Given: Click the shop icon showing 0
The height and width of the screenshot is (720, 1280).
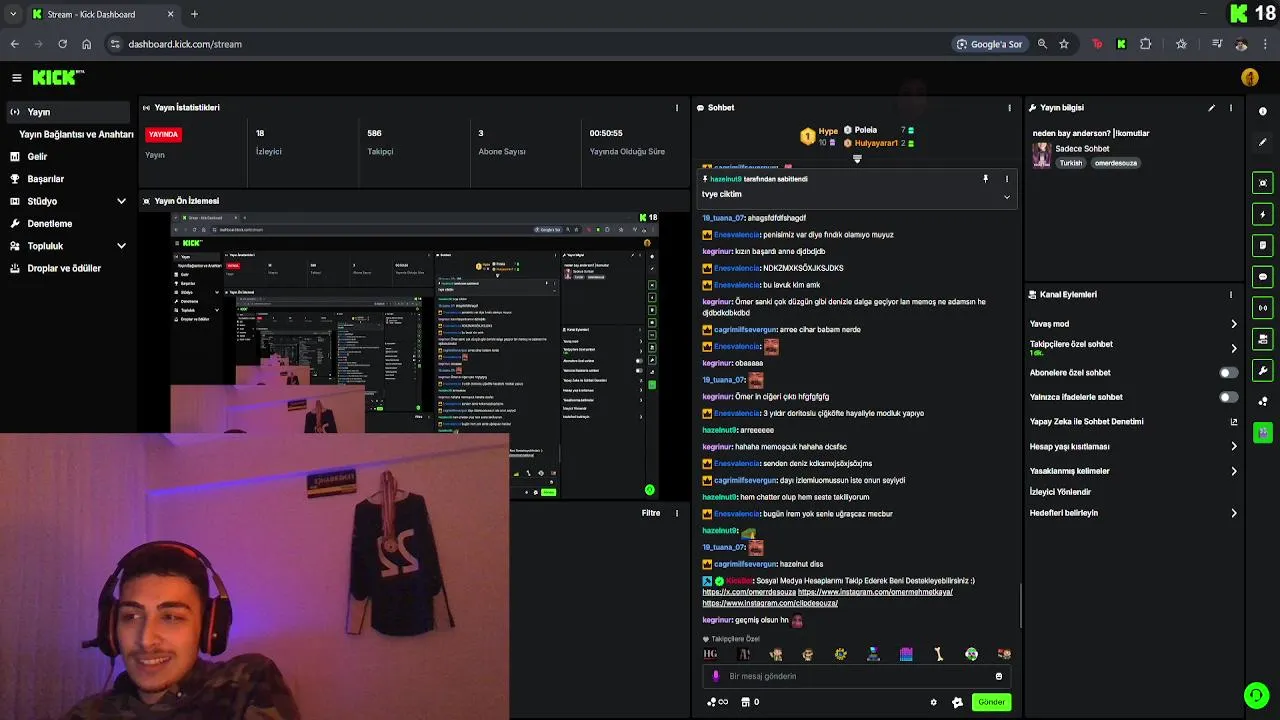Looking at the screenshot, I should (749, 702).
